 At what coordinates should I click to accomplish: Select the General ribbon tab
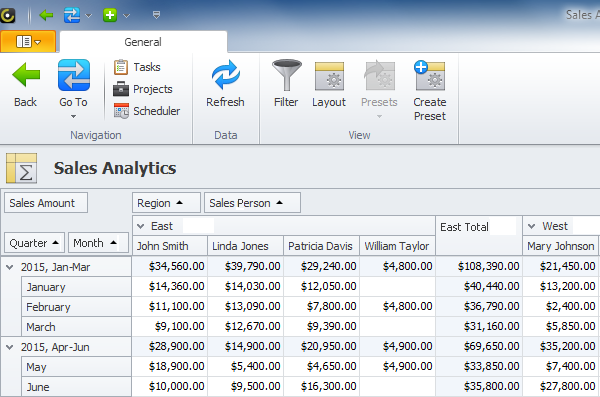[x=143, y=42]
